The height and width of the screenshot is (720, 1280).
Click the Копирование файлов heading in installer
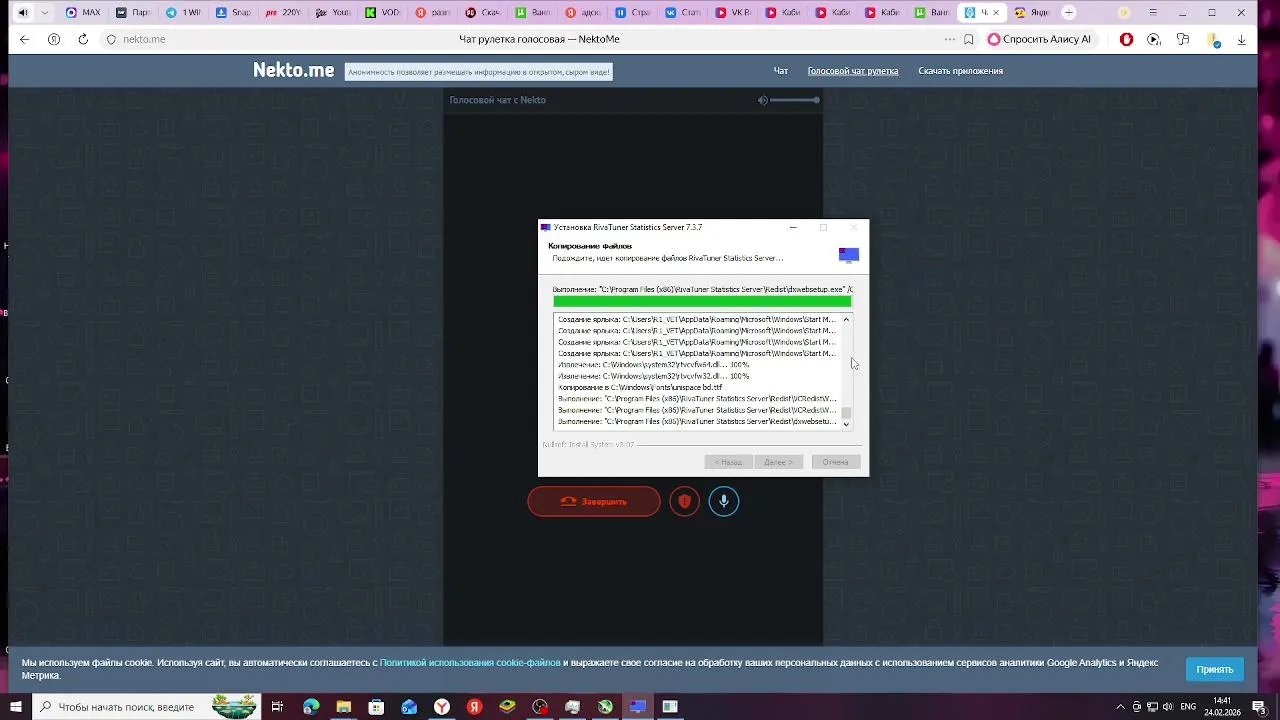tap(590, 246)
